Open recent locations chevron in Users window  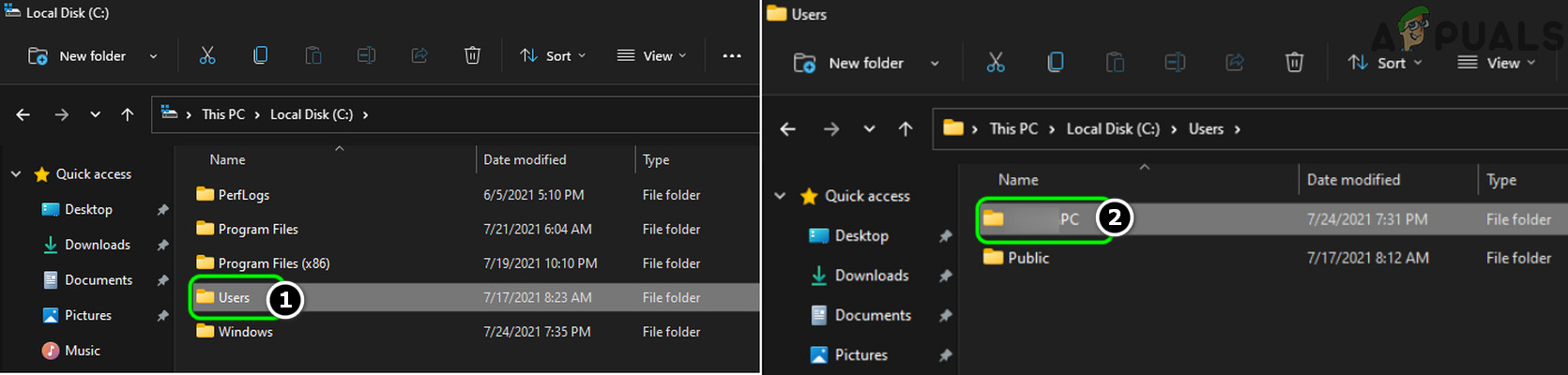(870, 129)
